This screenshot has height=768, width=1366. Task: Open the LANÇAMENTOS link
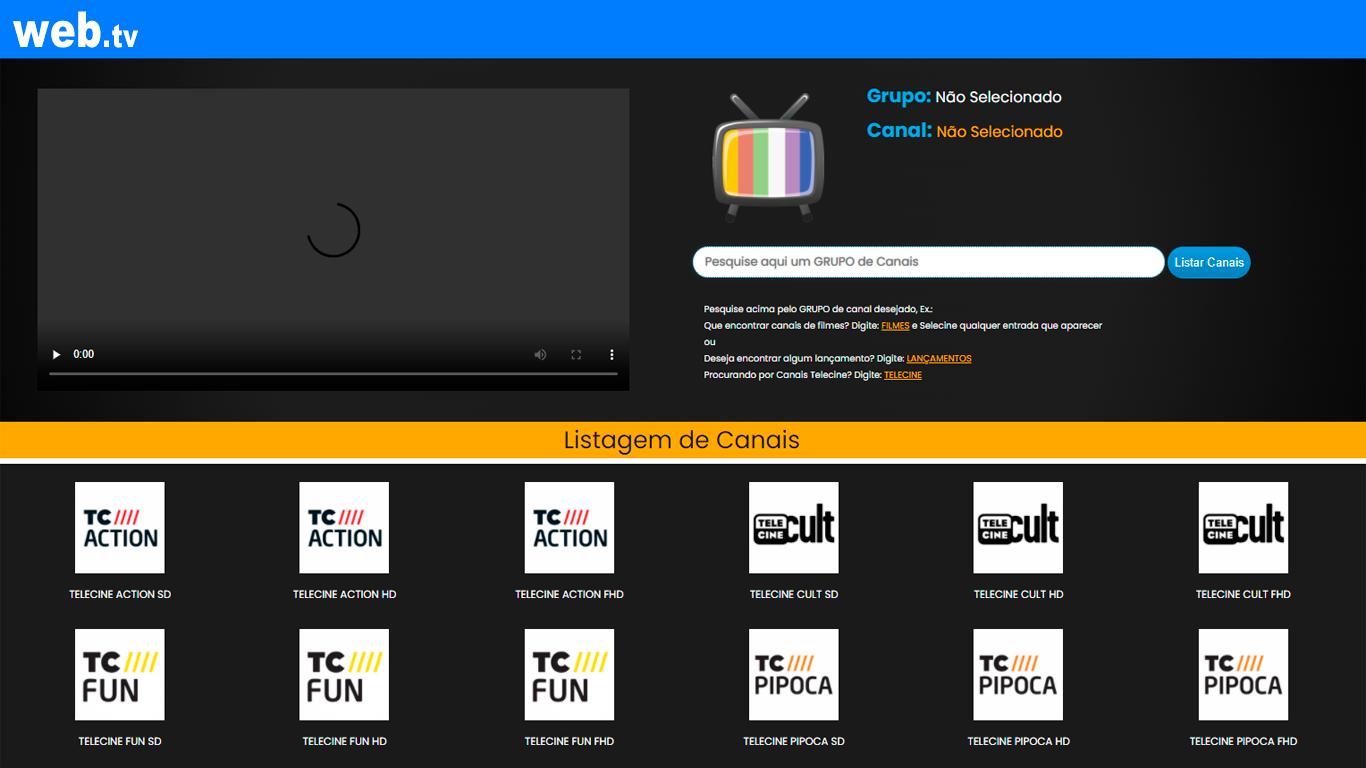(x=939, y=358)
